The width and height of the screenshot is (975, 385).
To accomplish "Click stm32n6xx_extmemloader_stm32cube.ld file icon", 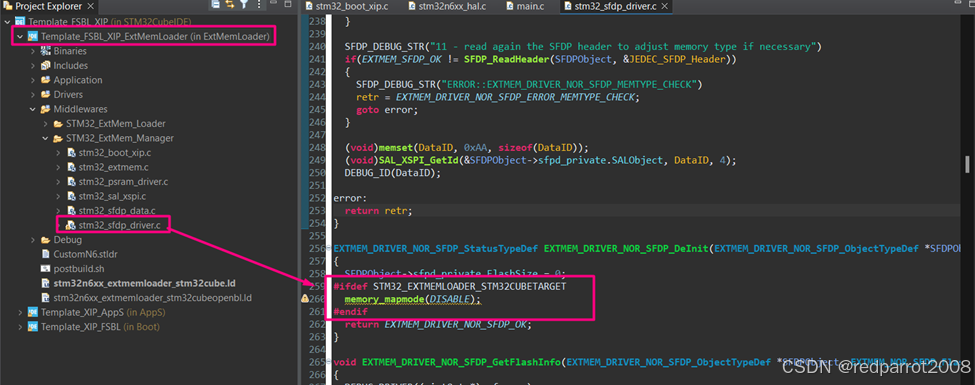I will click(45, 283).
